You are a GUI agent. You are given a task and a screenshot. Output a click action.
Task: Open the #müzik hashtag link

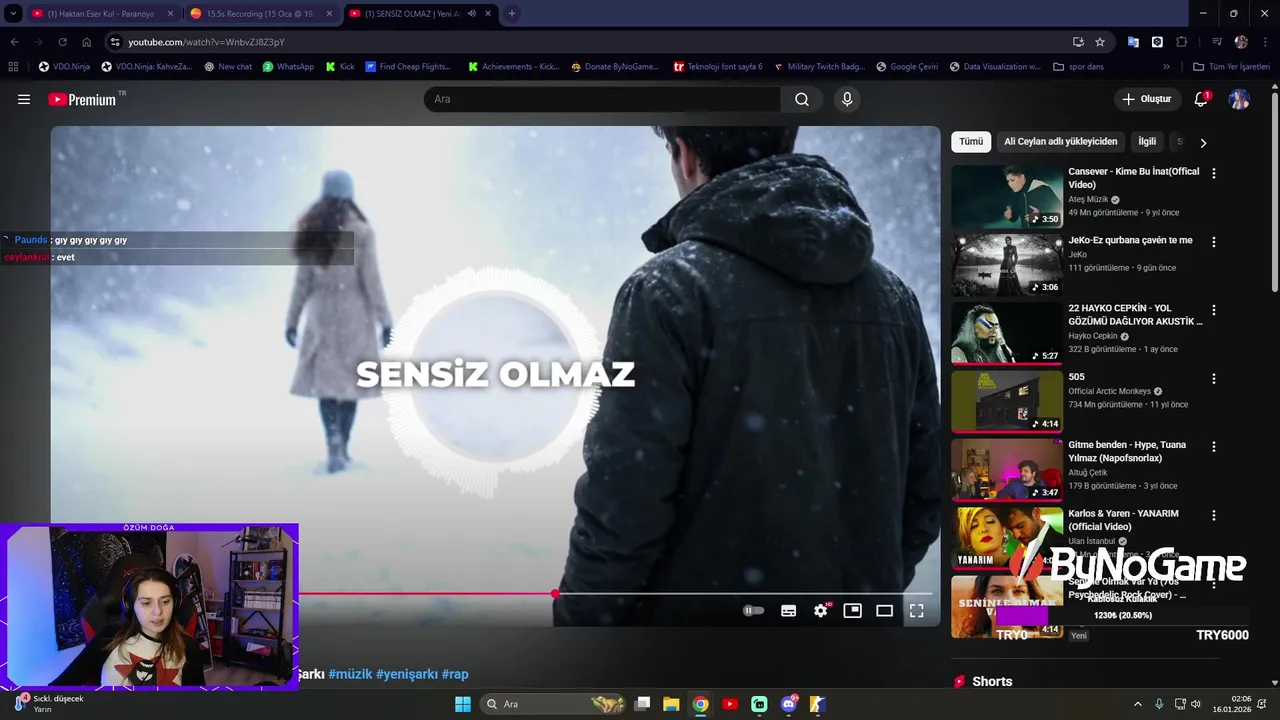(350, 674)
